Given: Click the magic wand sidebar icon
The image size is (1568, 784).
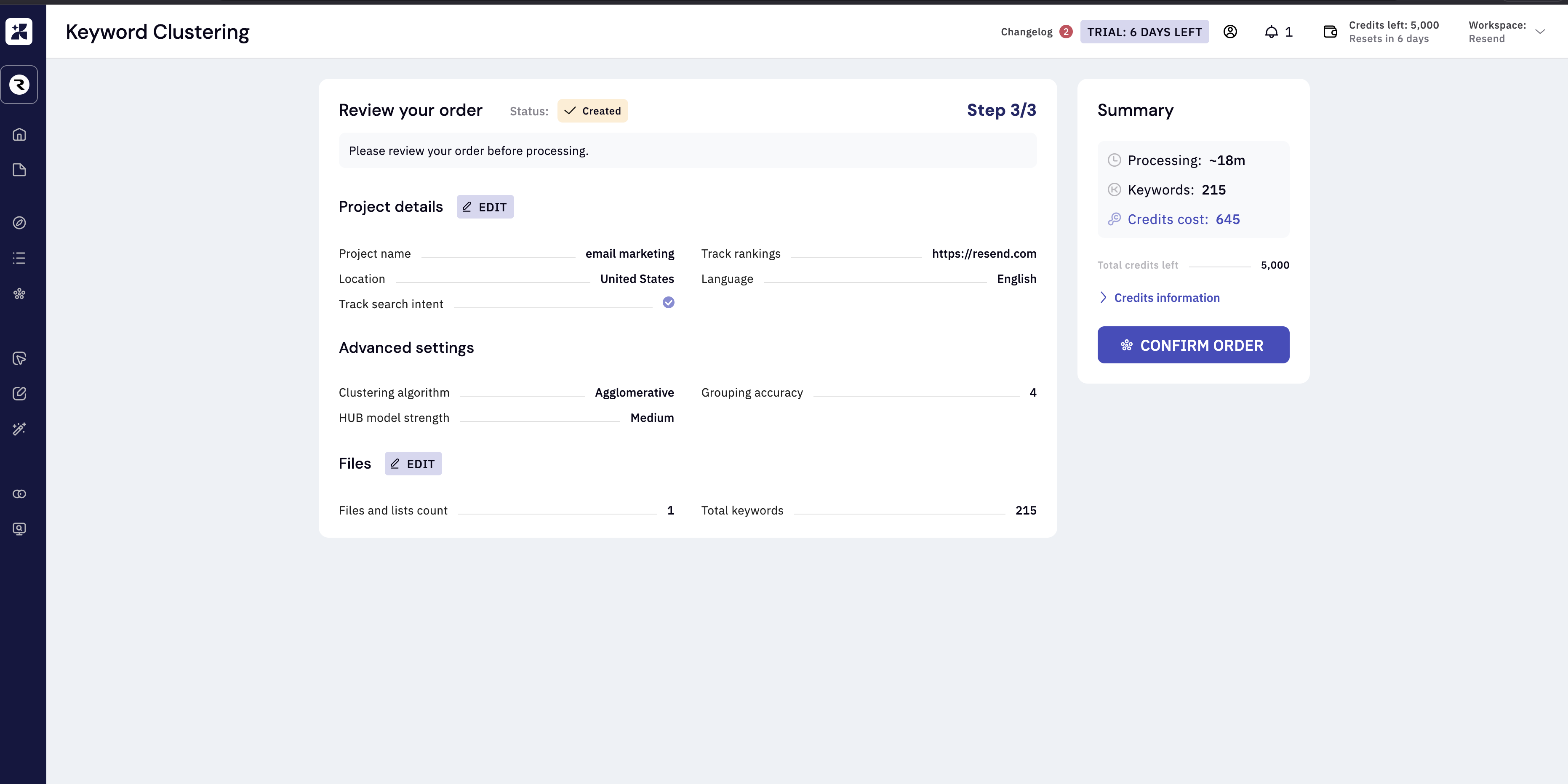Looking at the screenshot, I should (x=19, y=429).
